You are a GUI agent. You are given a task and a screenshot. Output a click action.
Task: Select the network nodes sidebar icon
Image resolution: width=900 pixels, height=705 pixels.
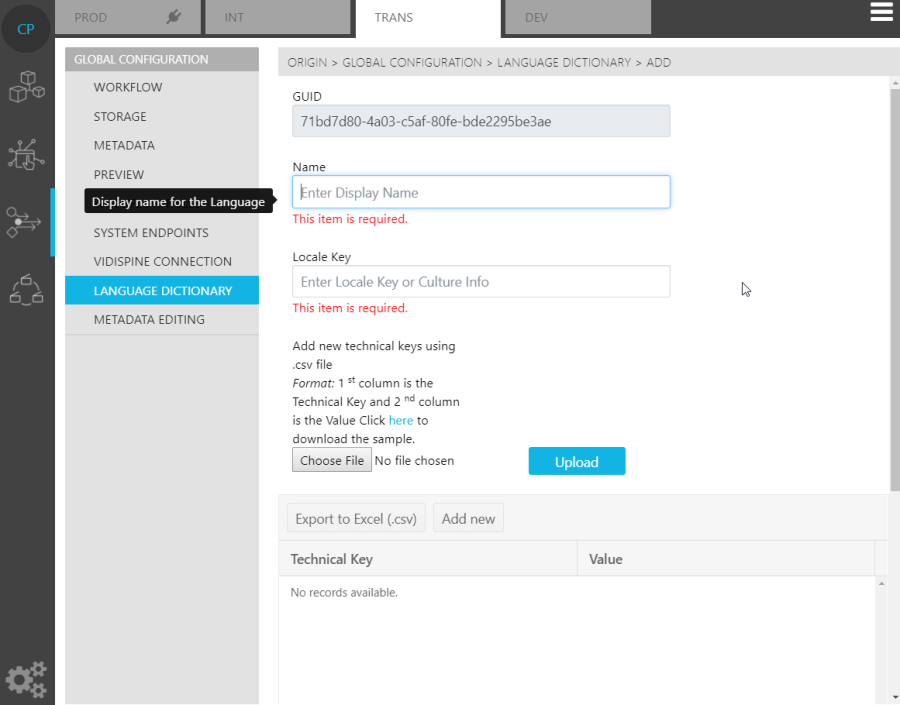point(26,153)
